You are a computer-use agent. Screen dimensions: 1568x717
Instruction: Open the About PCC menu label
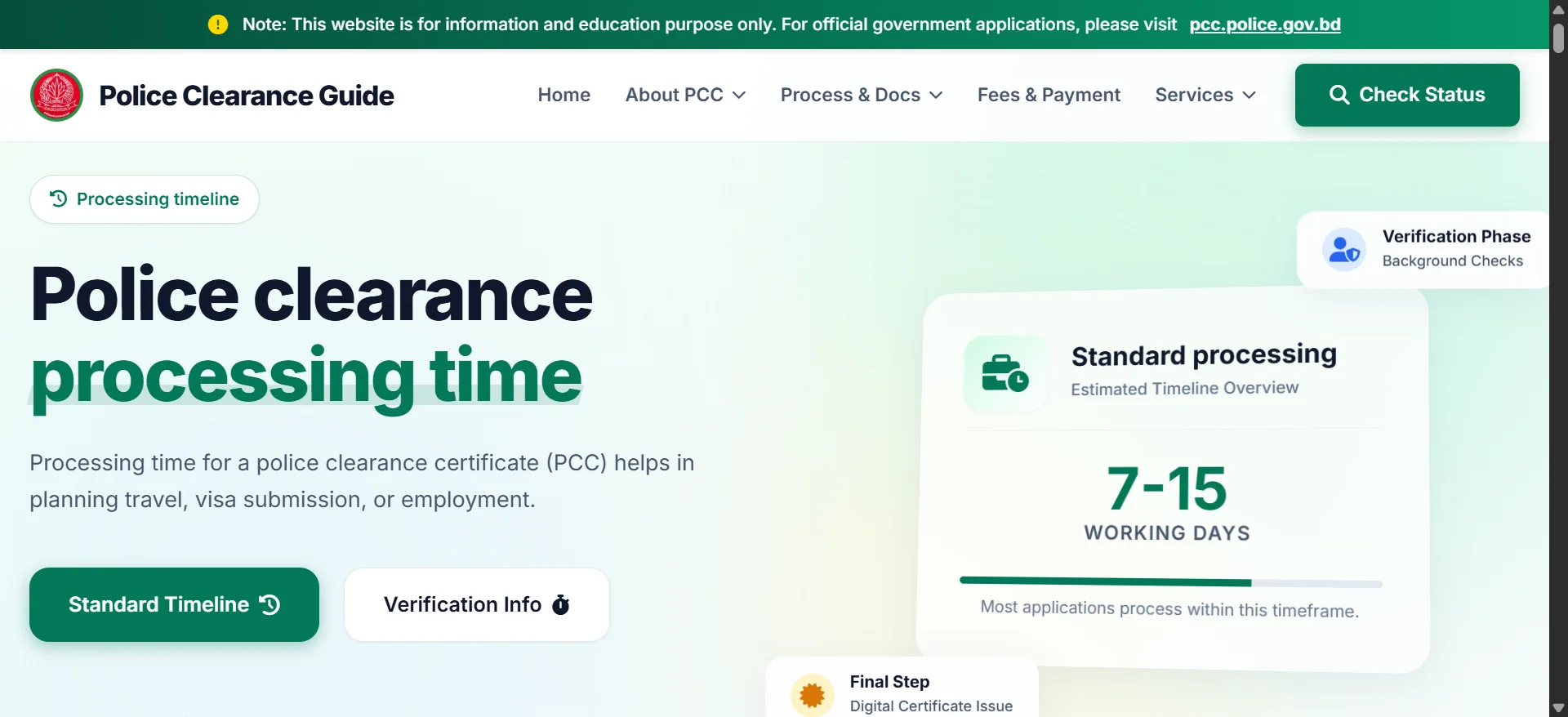click(x=674, y=95)
